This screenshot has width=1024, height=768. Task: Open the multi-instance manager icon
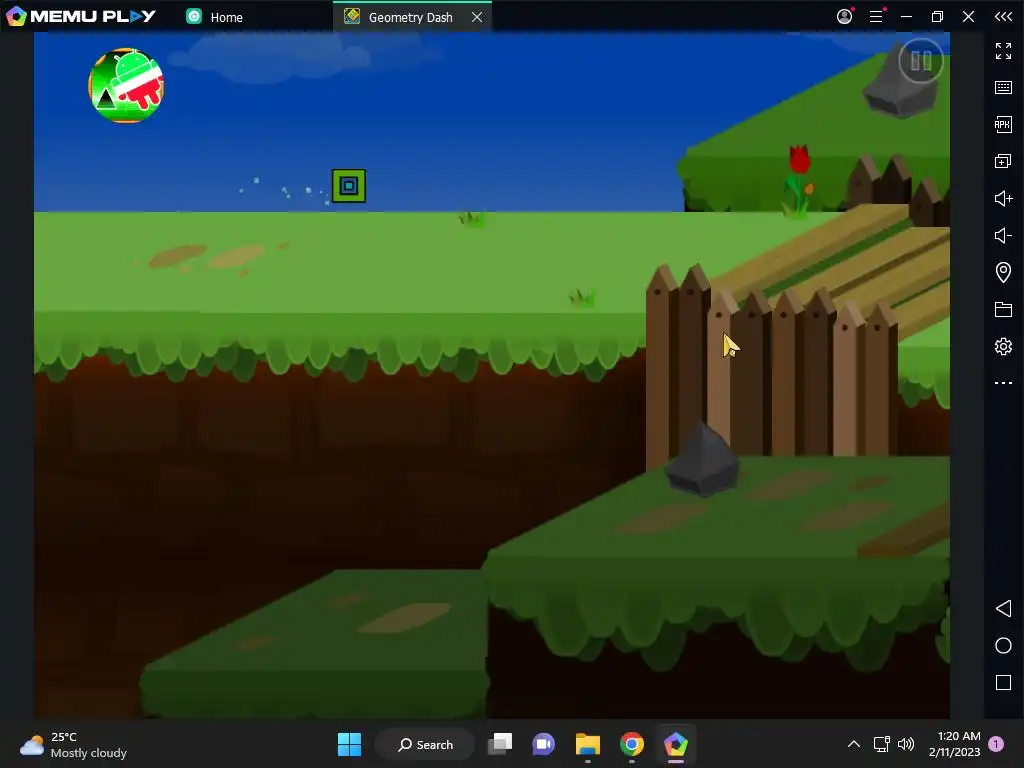1003,161
